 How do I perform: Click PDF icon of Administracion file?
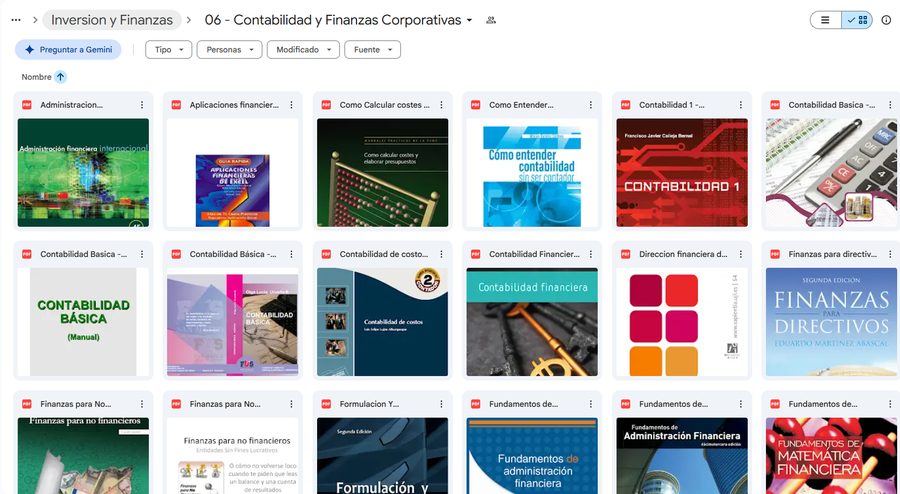pyautogui.click(x=26, y=105)
